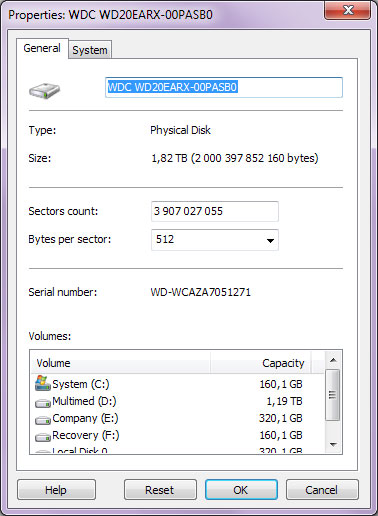Select the General tab
The image size is (378, 516).
click(x=42, y=48)
